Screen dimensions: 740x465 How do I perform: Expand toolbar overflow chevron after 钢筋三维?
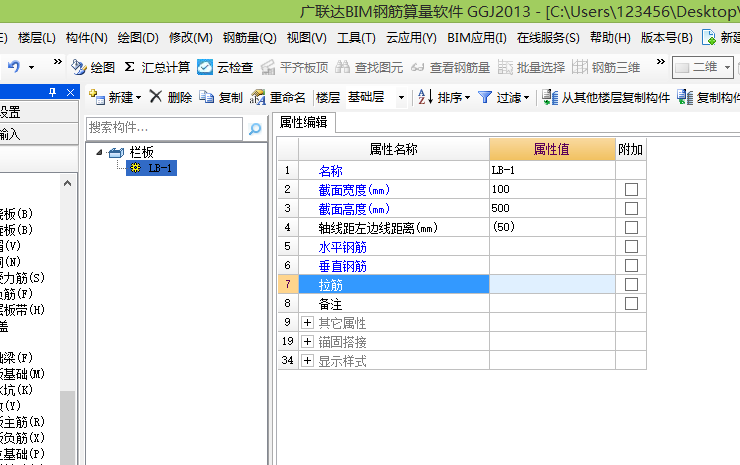click(661, 61)
